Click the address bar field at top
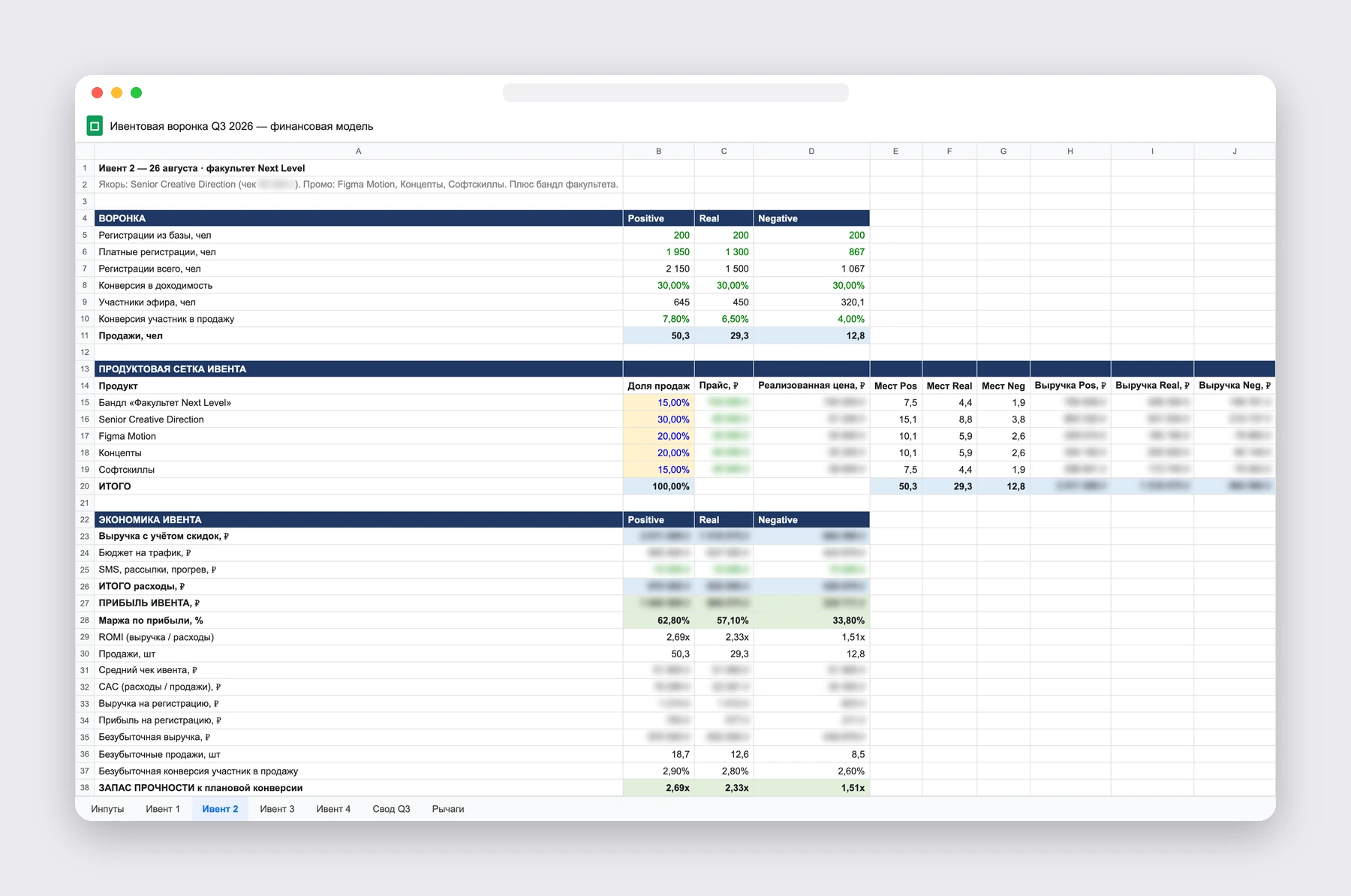The image size is (1351, 896). (675, 92)
